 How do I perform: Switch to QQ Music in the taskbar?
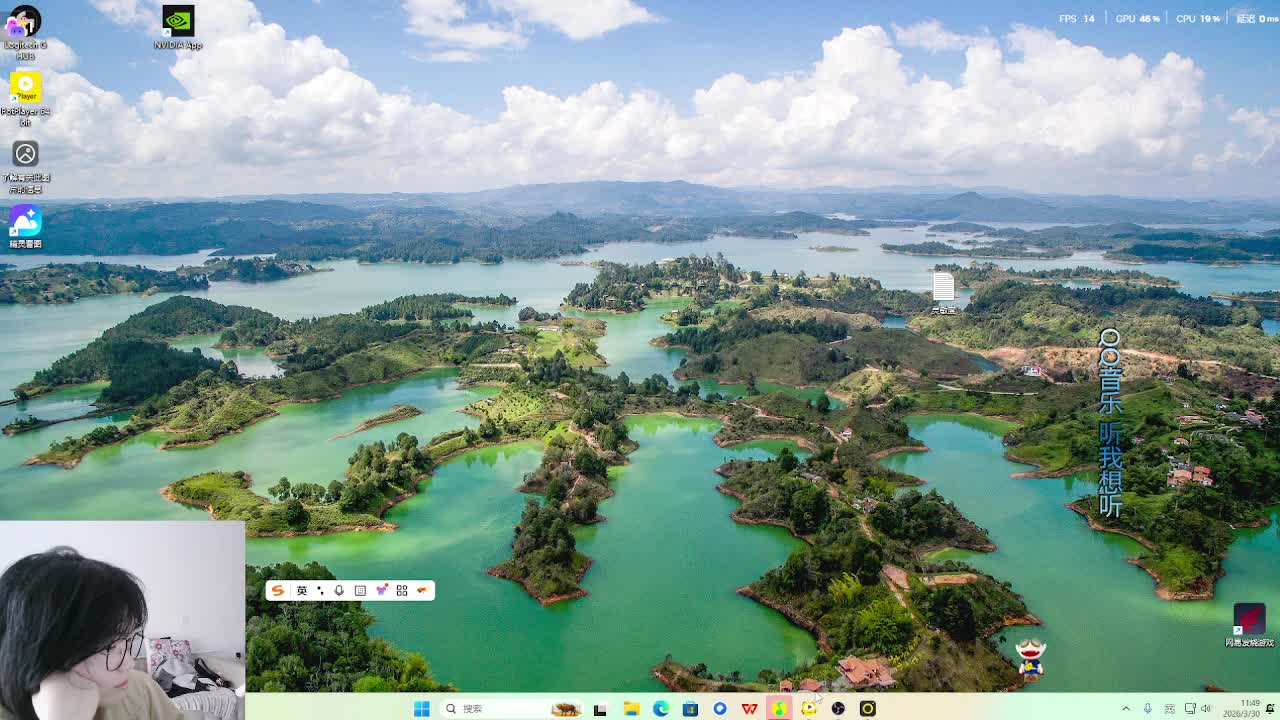tap(779, 708)
